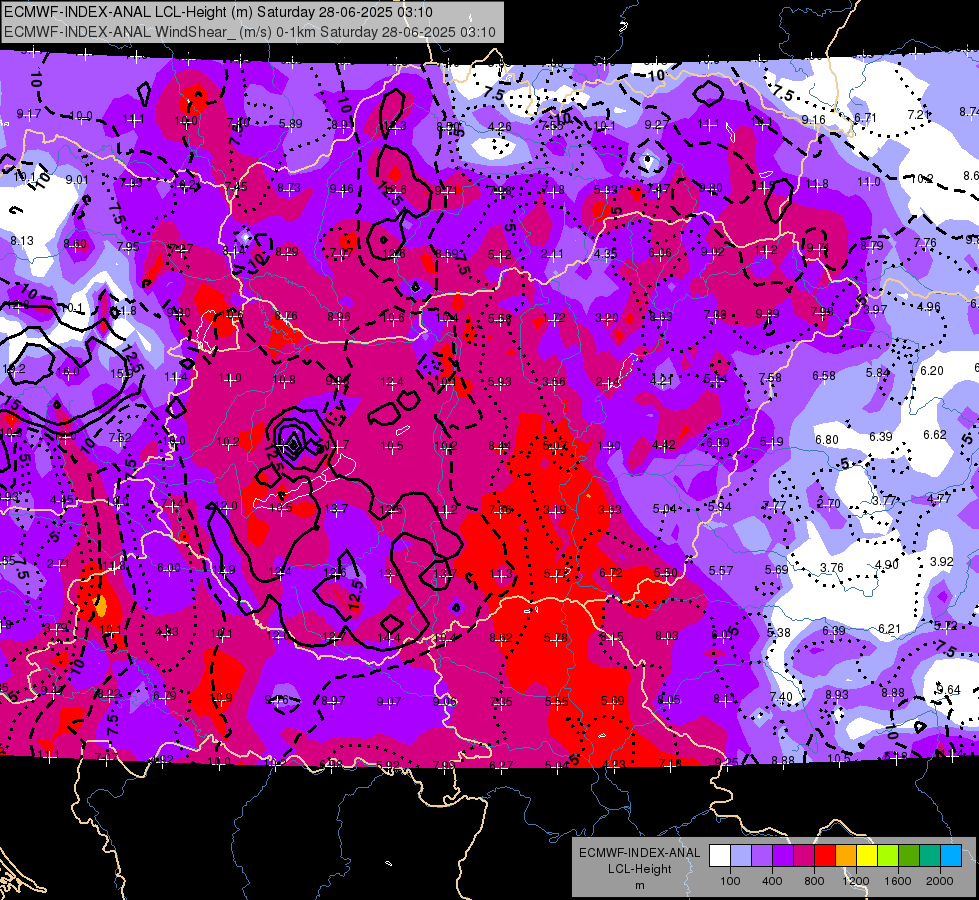The width and height of the screenshot is (979, 900).
Task: Click the legend tick value 2000
Action: click(x=939, y=881)
